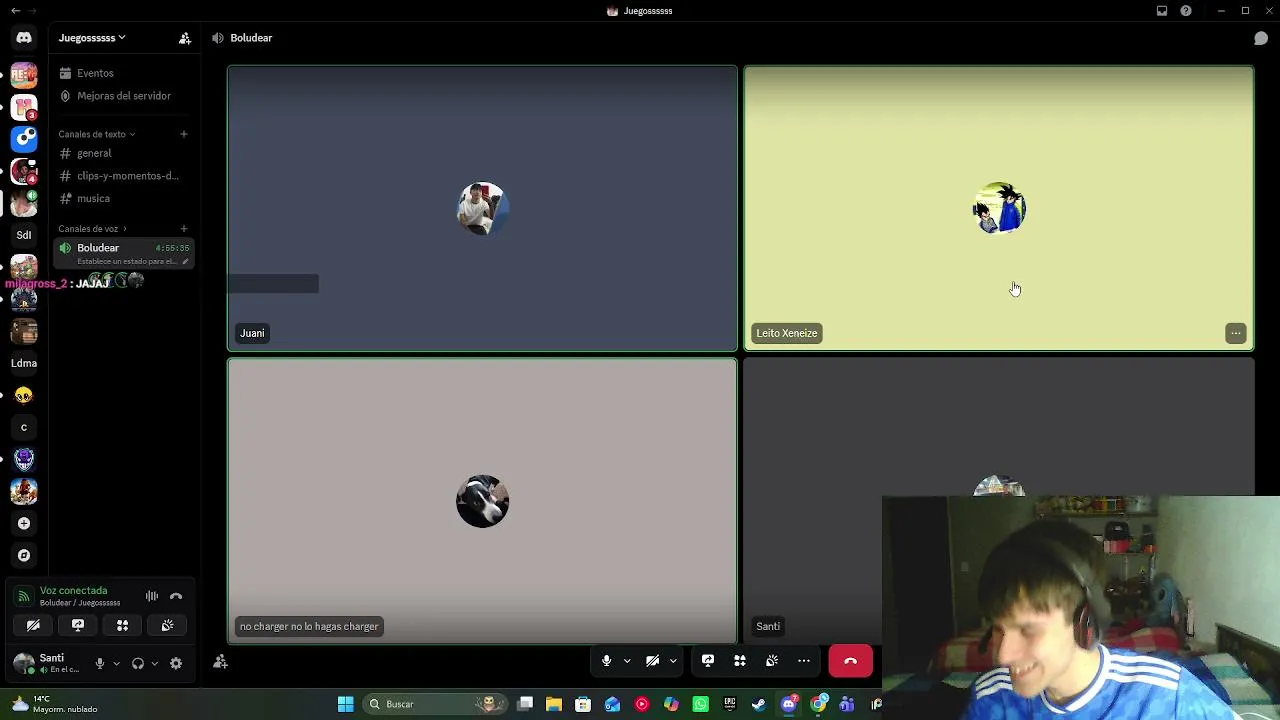Open Mejoras del servidor

(x=124, y=96)
